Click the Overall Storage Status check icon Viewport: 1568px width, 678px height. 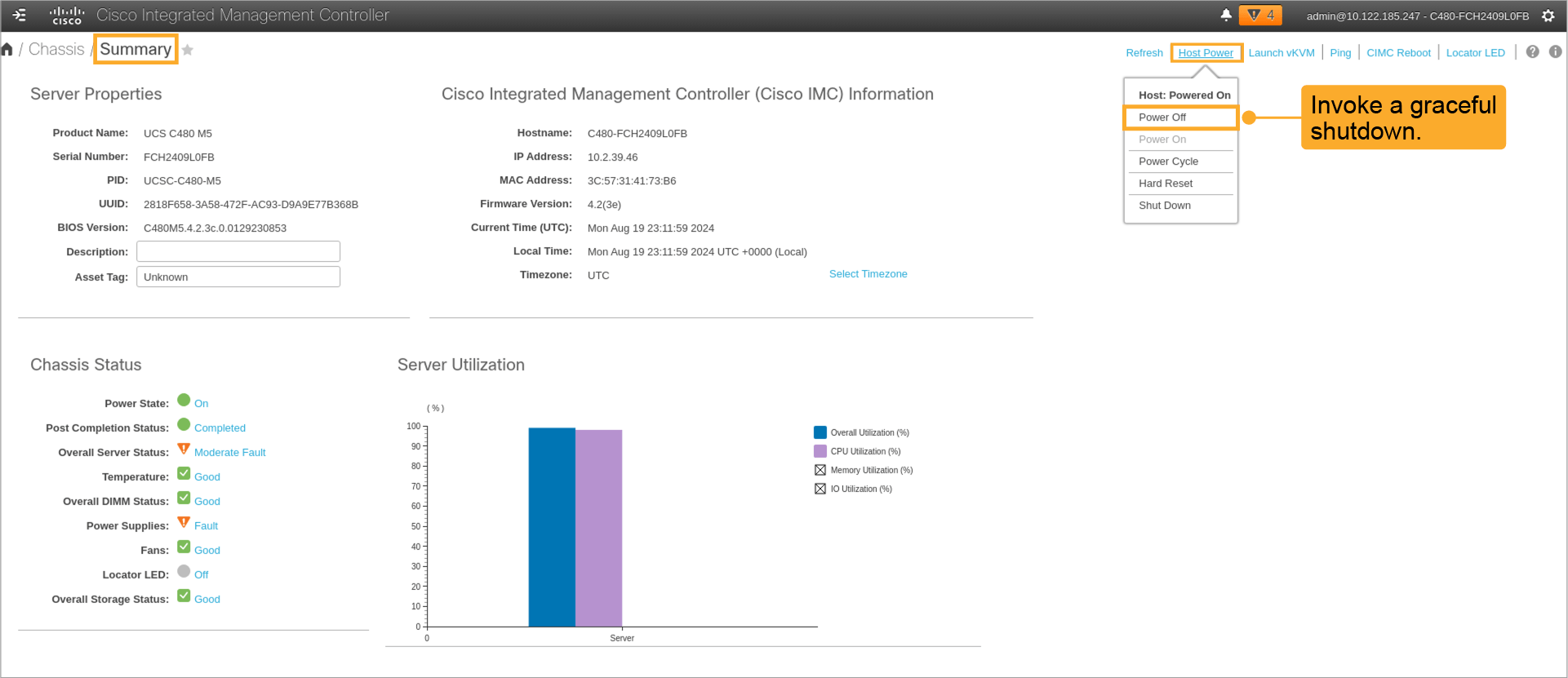(184, 596)
